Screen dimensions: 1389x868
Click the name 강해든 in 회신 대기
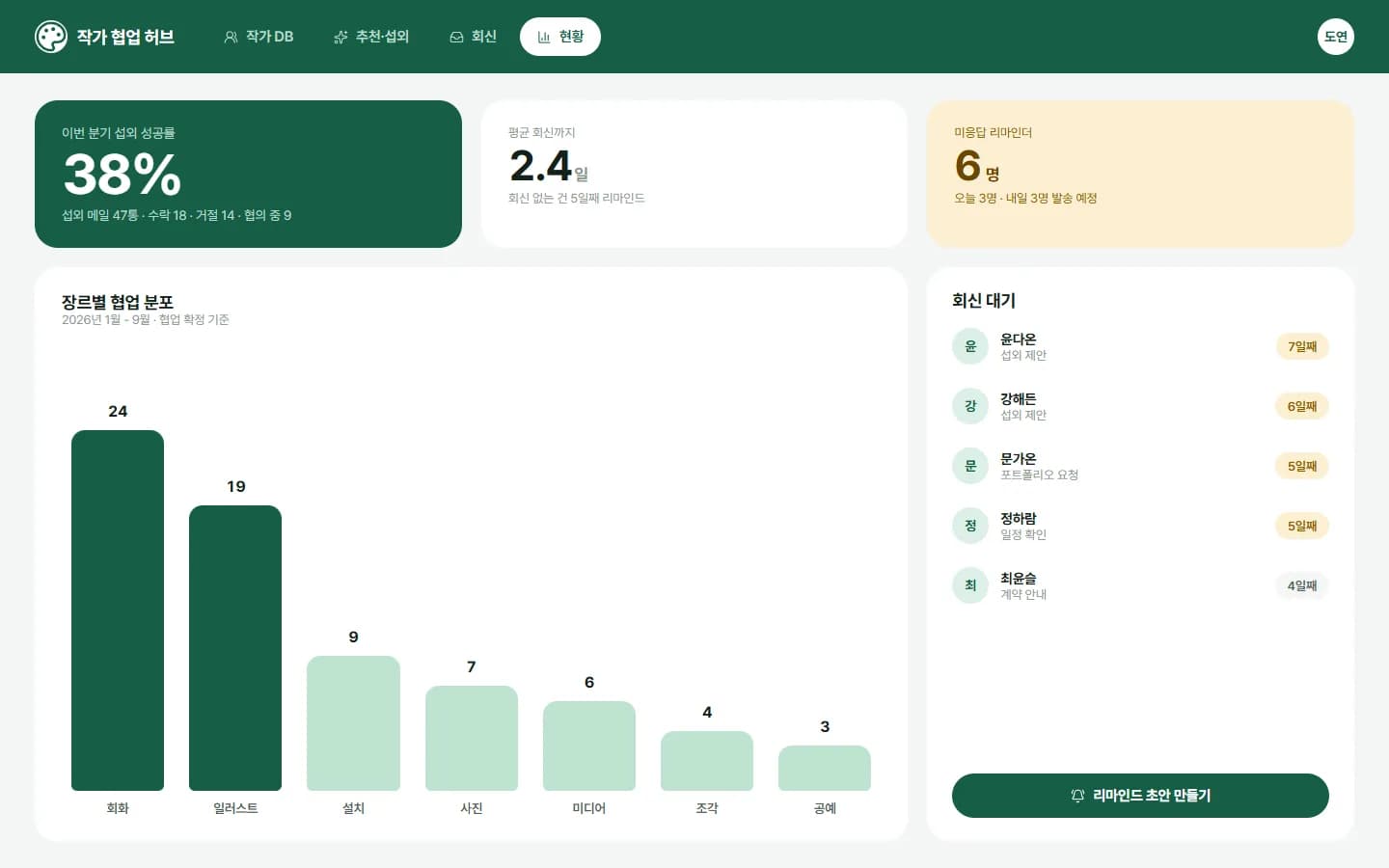click(1019, 399)
